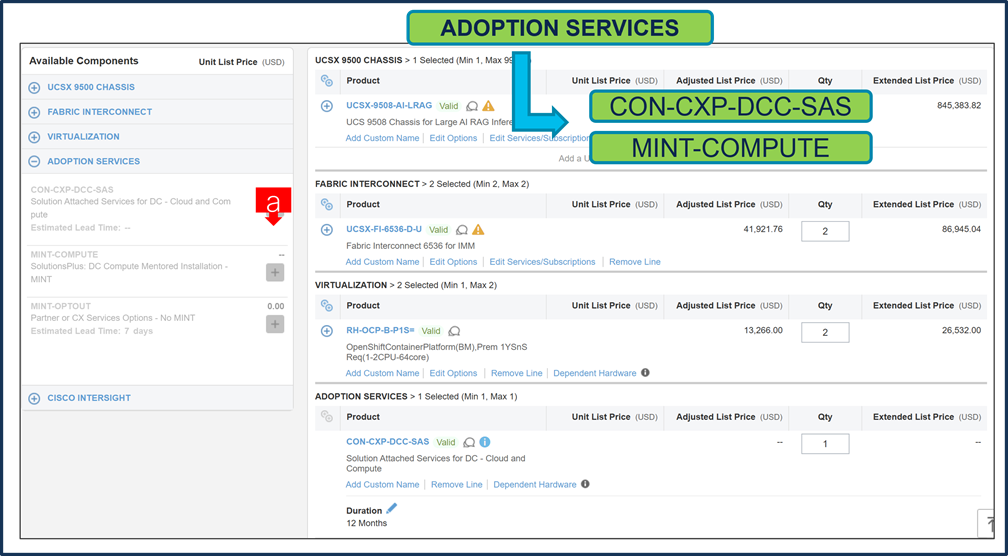1008x556 pixels.
Task: Click the Estimated Lead Time: 7 days text
Action: (x=92, y=331)
